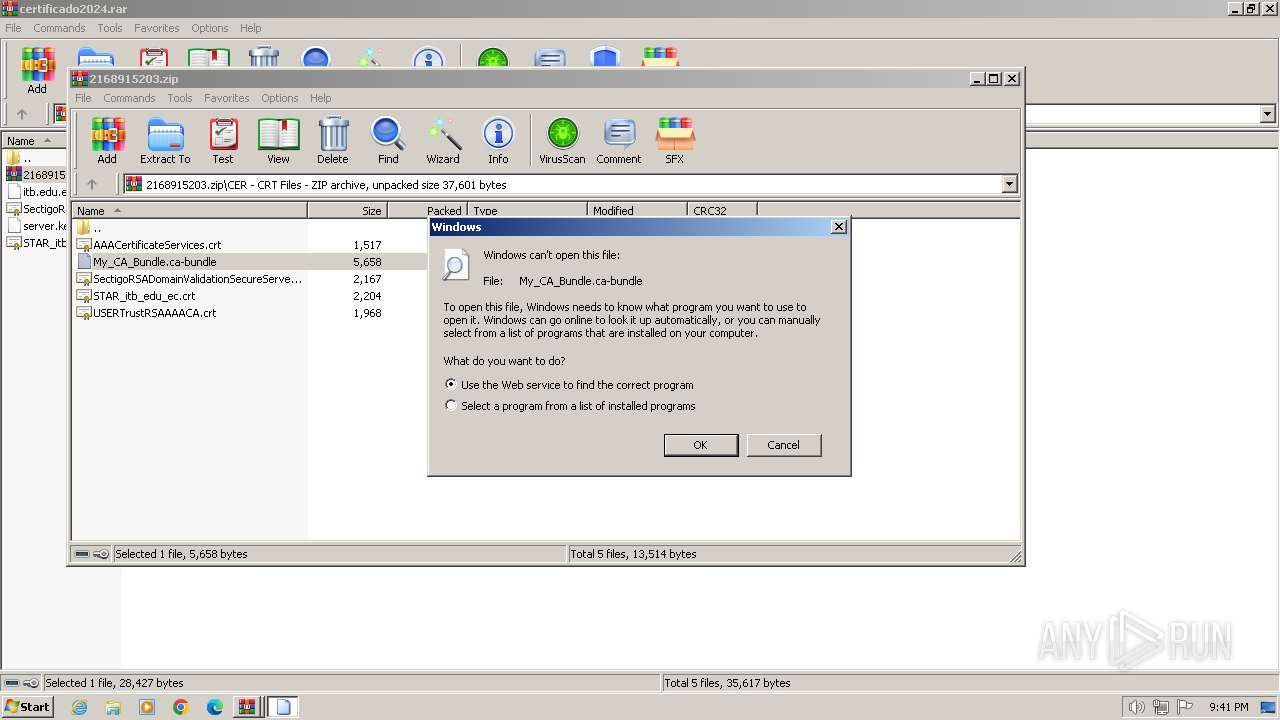Viewport: 1280px width, 720px height.
Task: Click the Info toolbar icon
Action: [498, 140]
